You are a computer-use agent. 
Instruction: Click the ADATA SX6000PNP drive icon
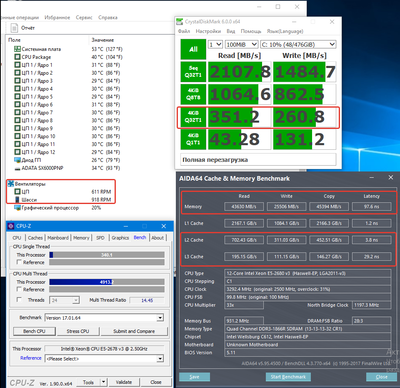17,168
